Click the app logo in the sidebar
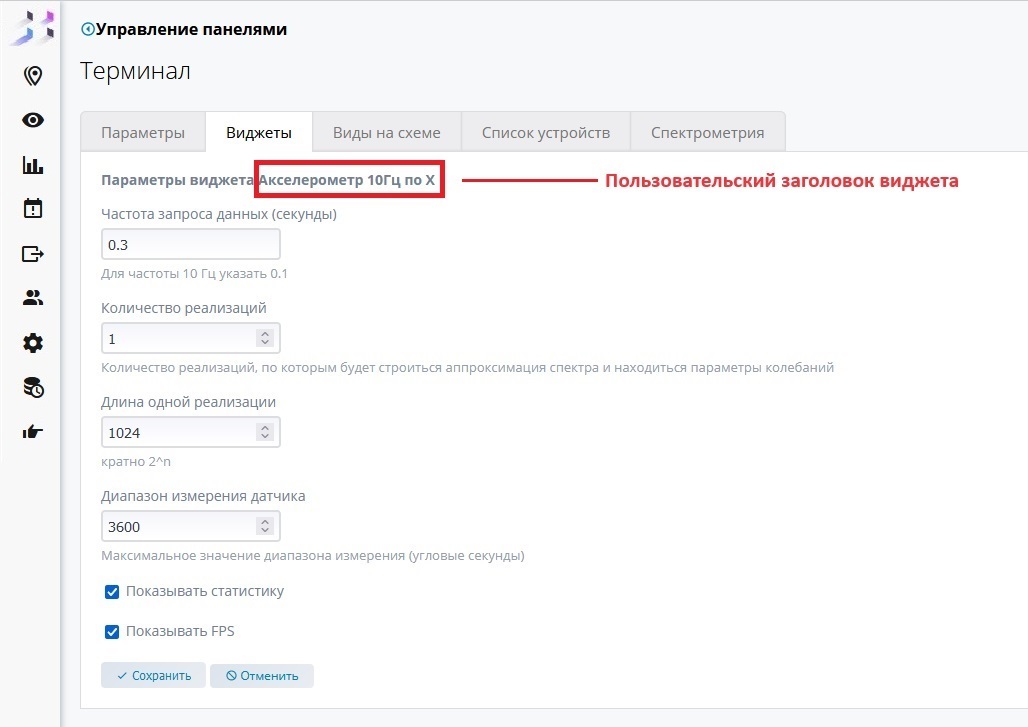Viewport: 1028px width, 727px height. click(x=32, y=27)
